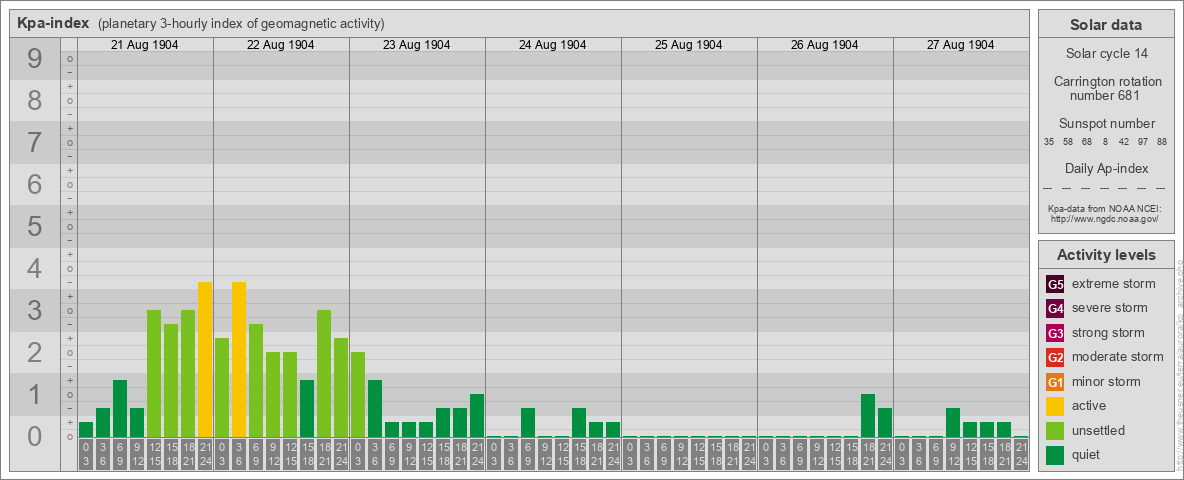Select the light green unsettled swatch
Screen dimensions: 1184x480
(x=1055, y=430)
